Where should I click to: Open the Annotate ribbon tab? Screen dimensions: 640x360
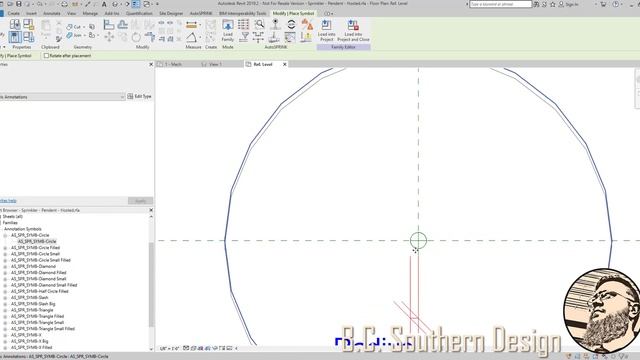(52, 13)
